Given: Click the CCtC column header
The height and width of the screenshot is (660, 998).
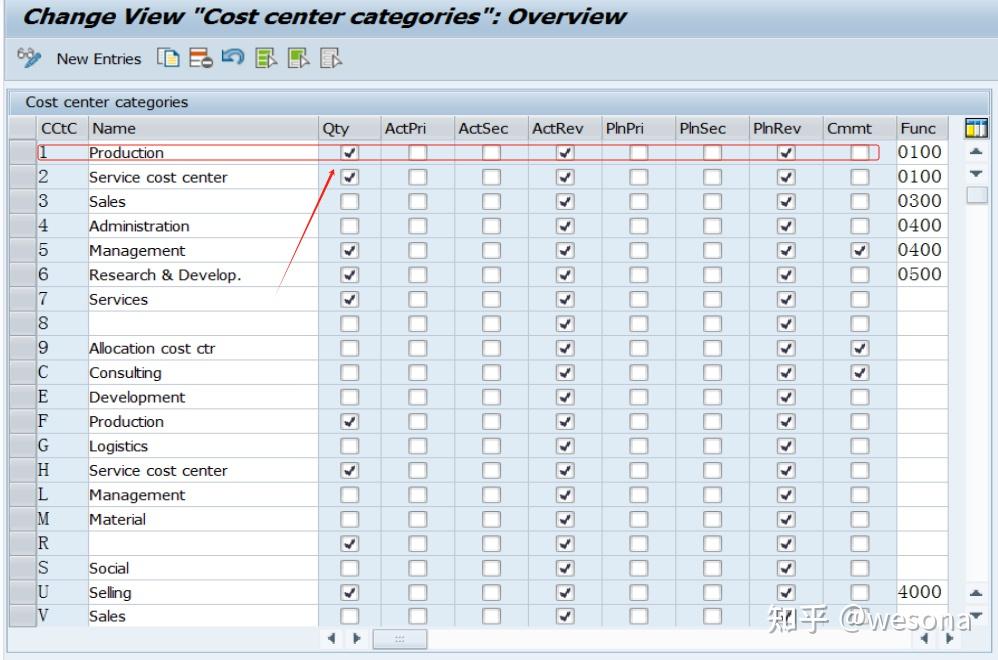Looking at the screenshot, I should [62, 128].
